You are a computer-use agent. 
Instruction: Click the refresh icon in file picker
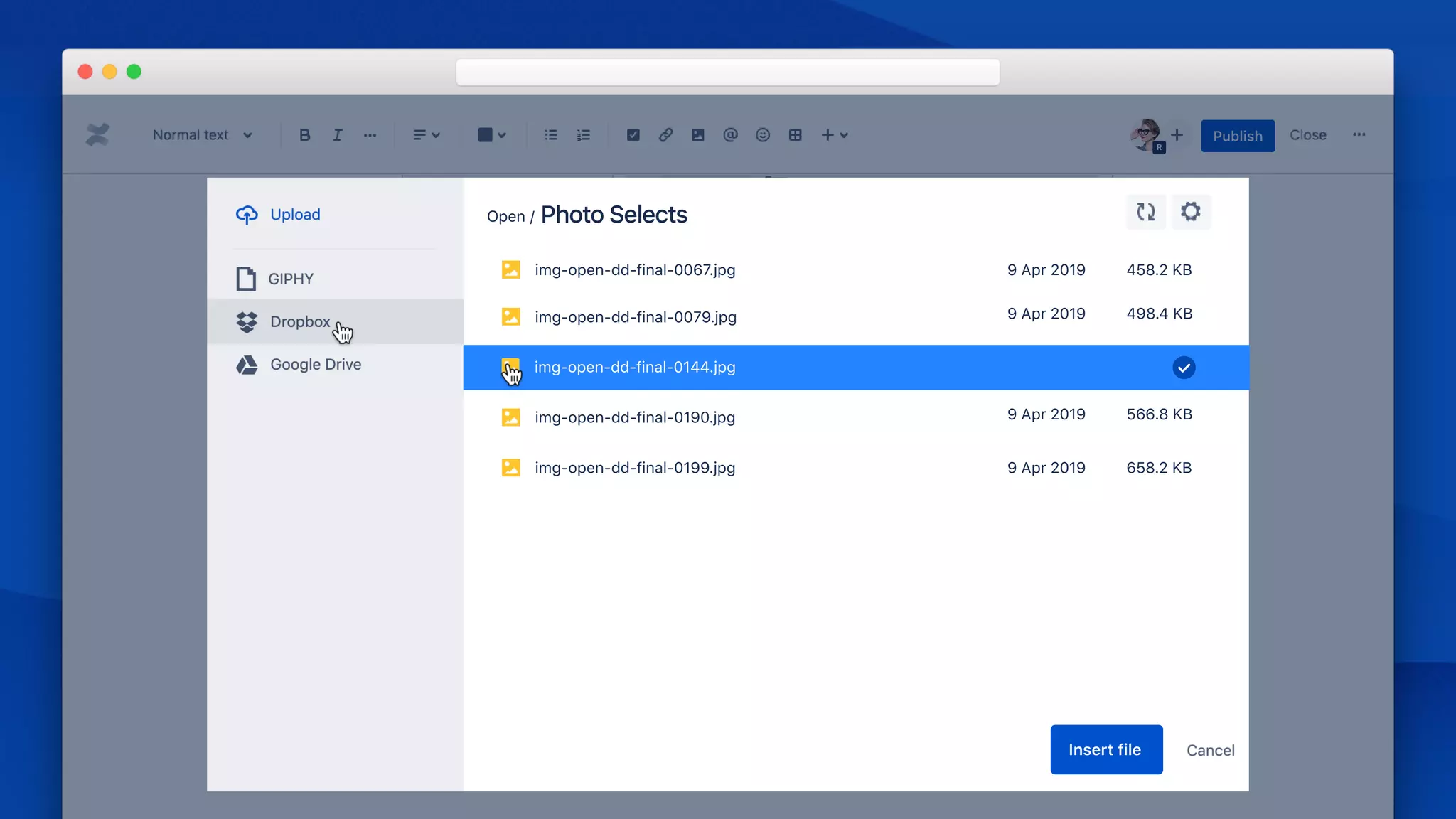click(x=1145, y=212)
